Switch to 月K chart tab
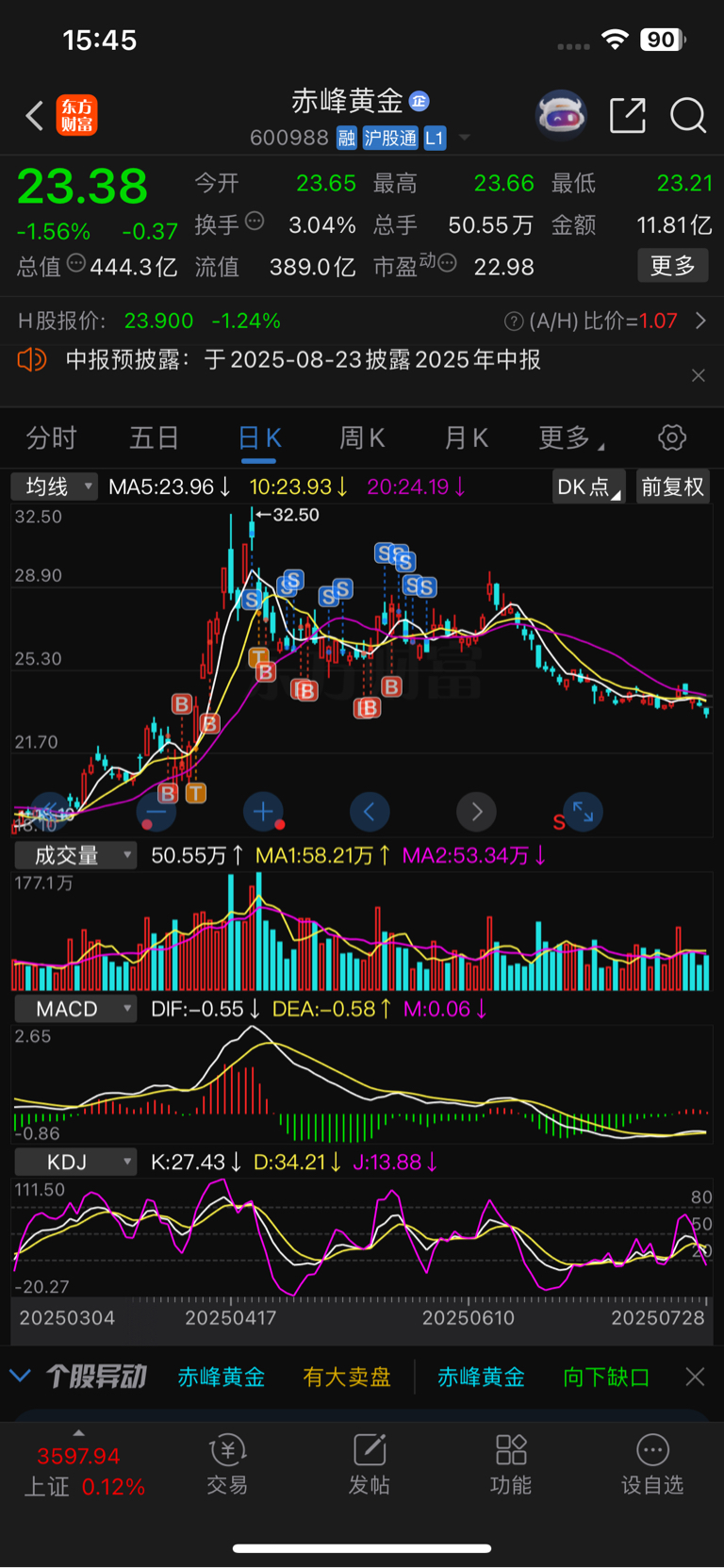 point(466,437)
